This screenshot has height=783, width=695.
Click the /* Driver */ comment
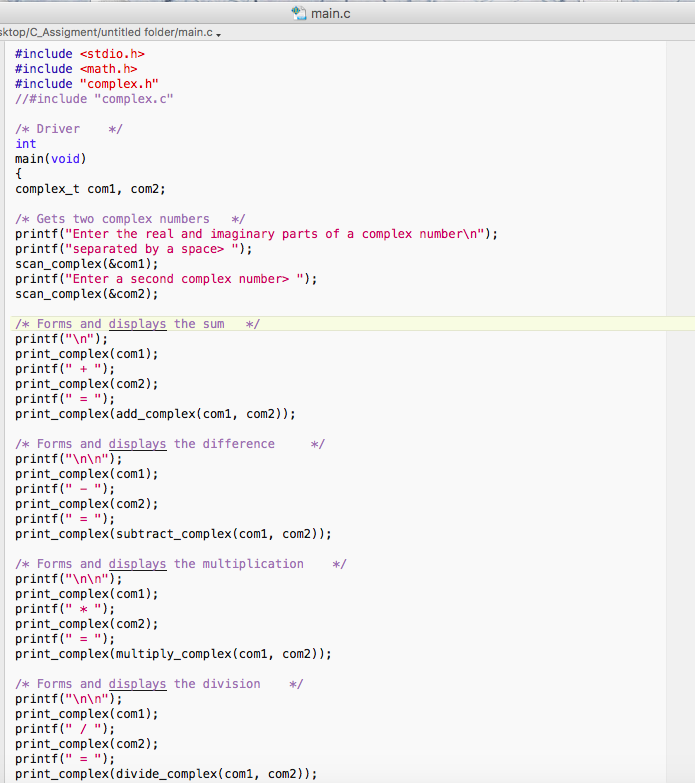[x=69, y=128]
